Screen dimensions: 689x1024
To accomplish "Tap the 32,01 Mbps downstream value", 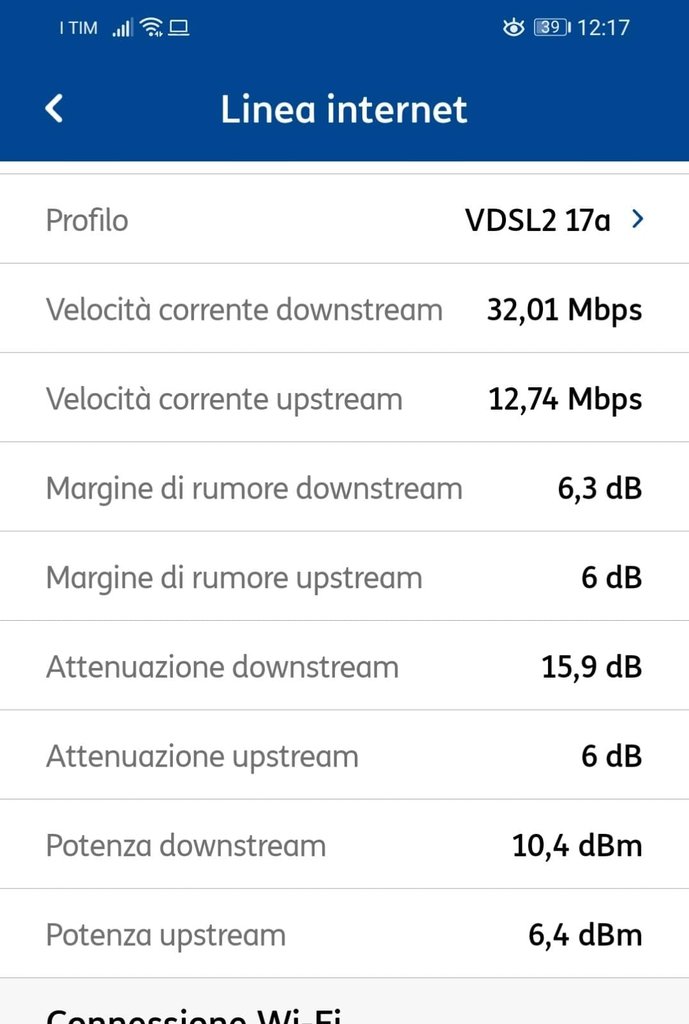I will point(564,309).
